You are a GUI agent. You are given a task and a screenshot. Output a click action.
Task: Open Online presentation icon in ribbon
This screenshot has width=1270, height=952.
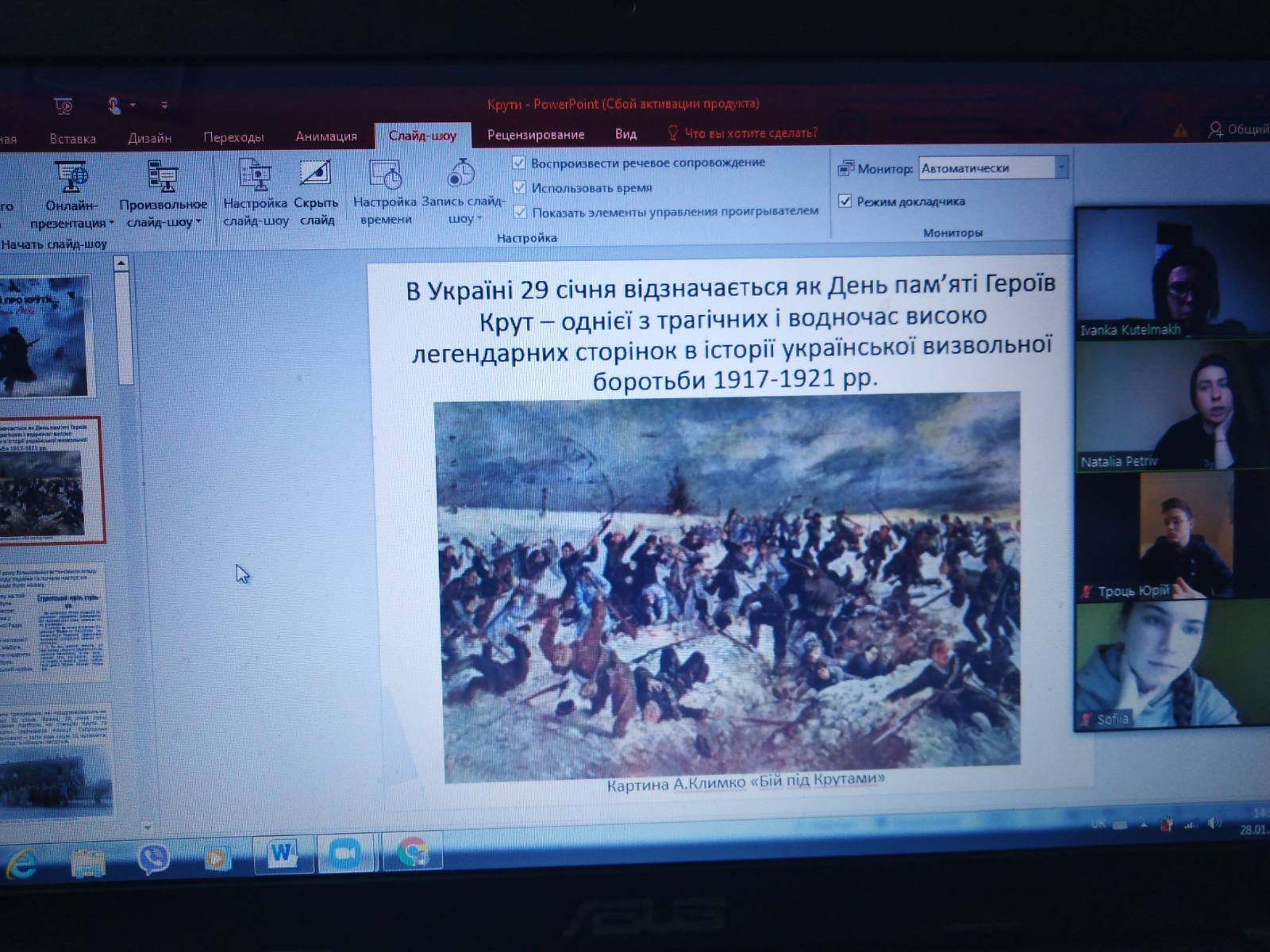tap(71, 177)
